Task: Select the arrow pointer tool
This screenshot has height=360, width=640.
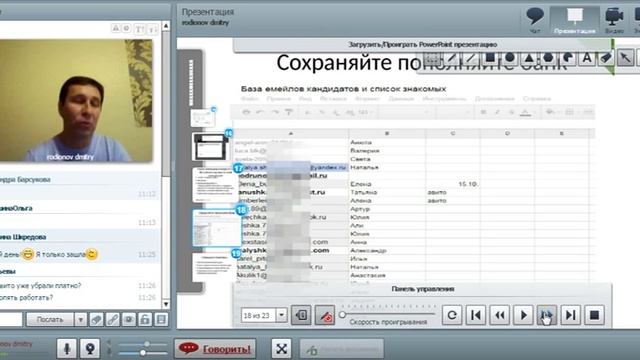Action: 626,58
